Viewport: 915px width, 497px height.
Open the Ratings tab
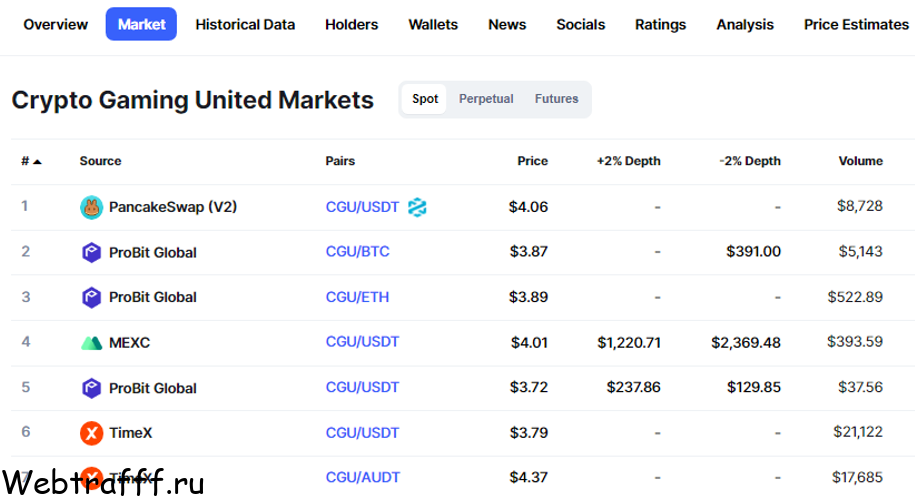point(661,24)
